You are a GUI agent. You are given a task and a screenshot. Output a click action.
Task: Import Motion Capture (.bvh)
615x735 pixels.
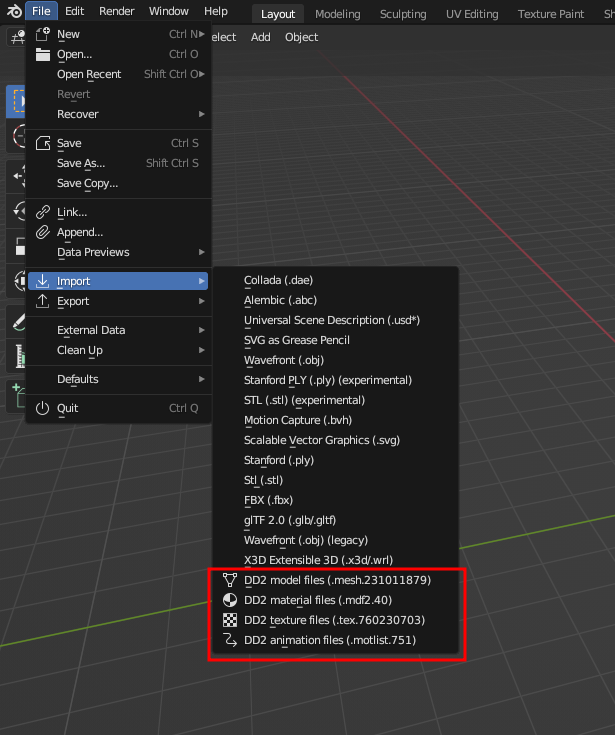[x=335, y=420]
